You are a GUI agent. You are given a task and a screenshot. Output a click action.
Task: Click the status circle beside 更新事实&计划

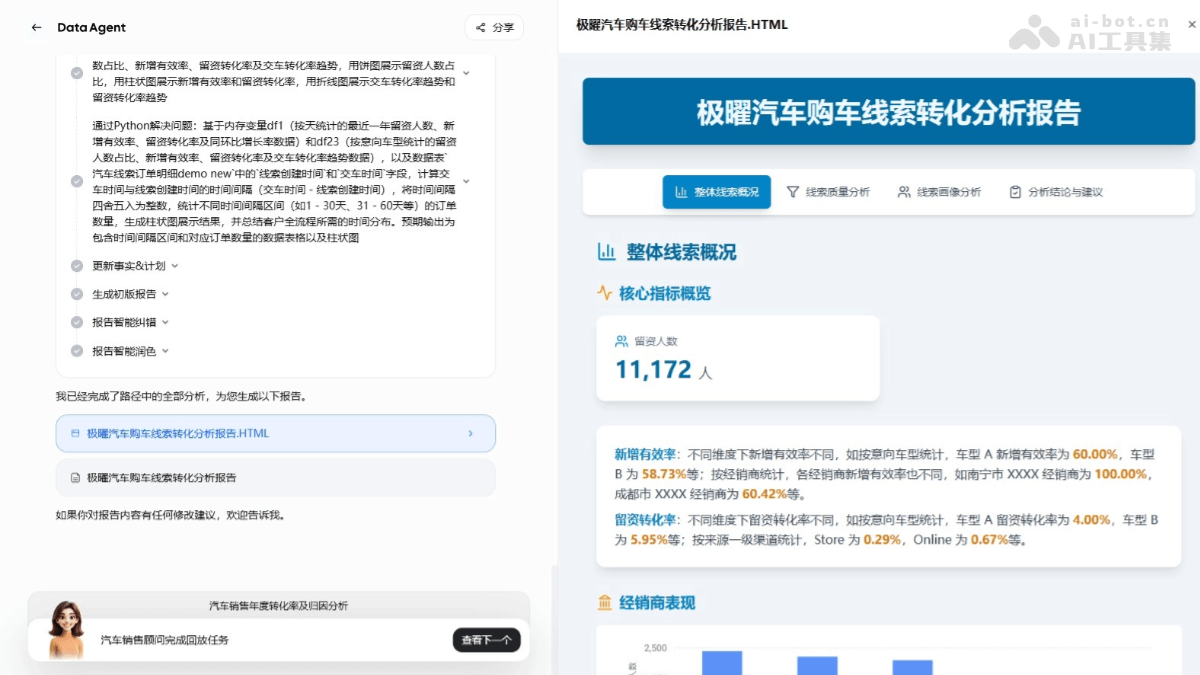point(77,266)
